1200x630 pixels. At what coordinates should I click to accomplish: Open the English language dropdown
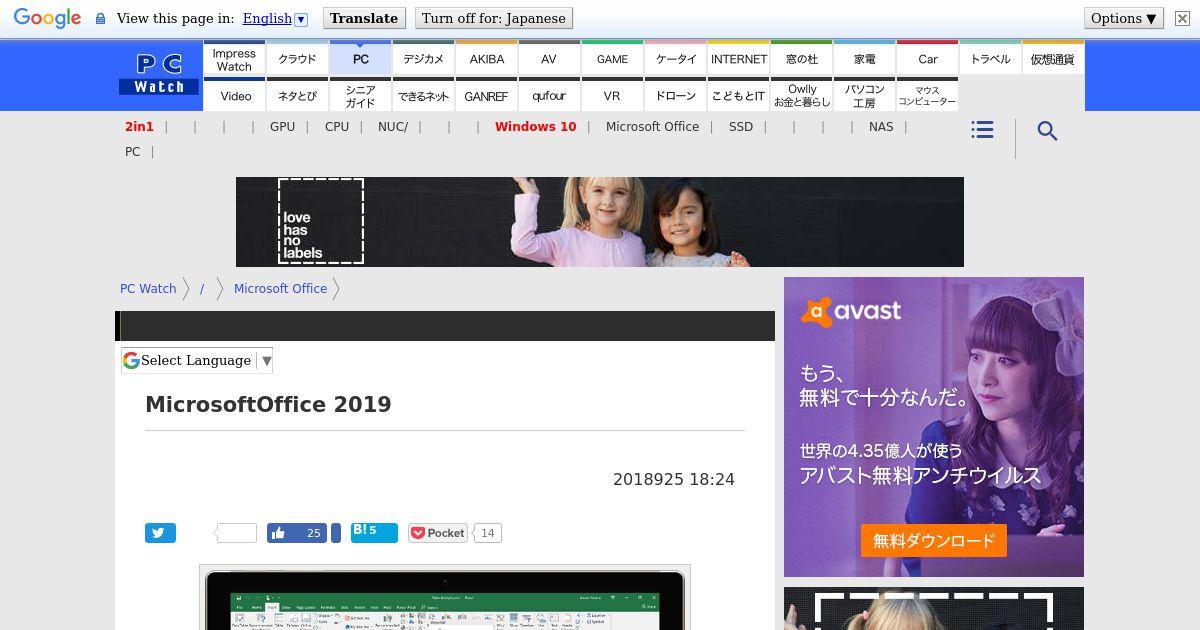pos(275,18)
